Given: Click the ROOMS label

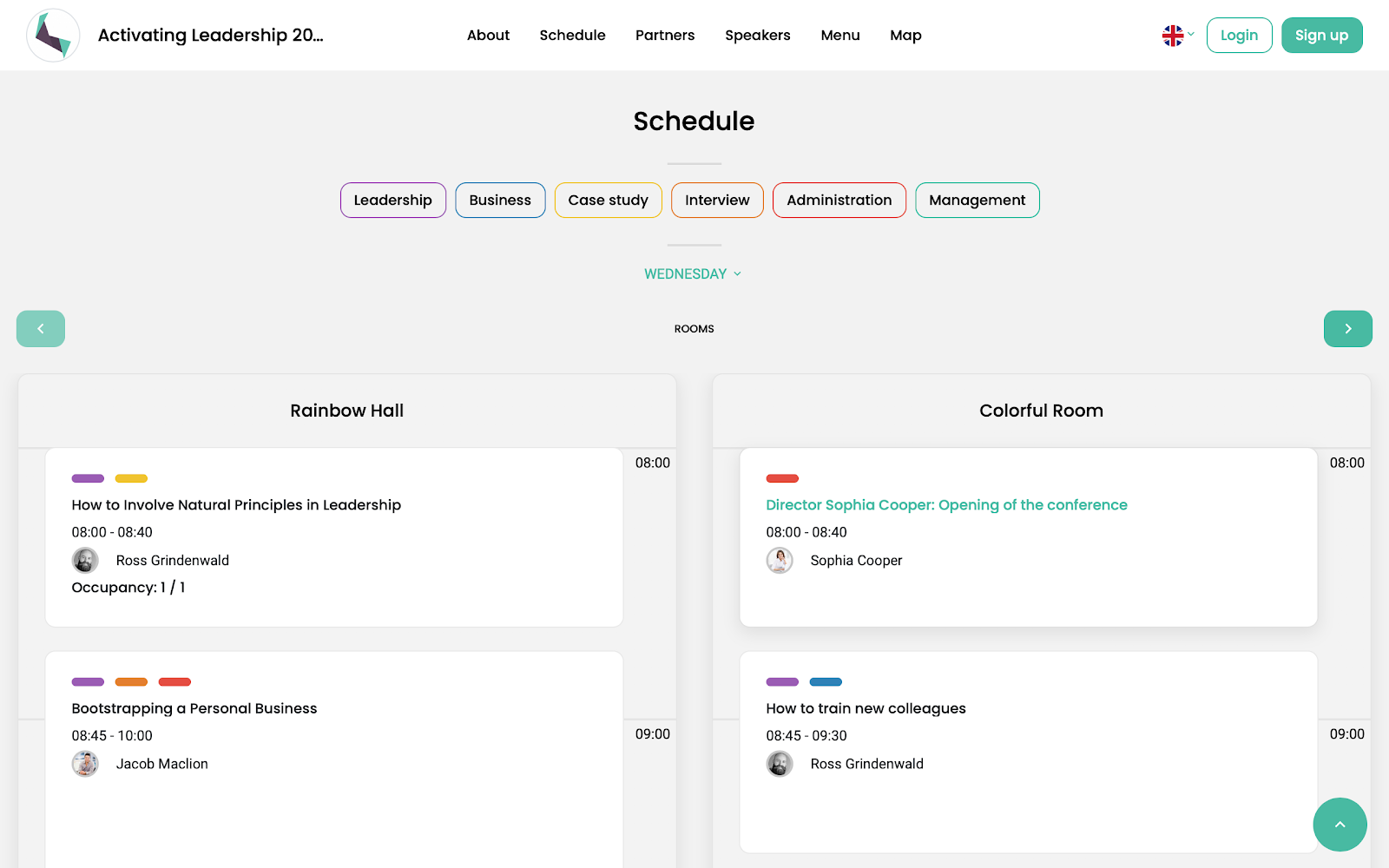Looking at the screenshot, I should click(694, 329).
